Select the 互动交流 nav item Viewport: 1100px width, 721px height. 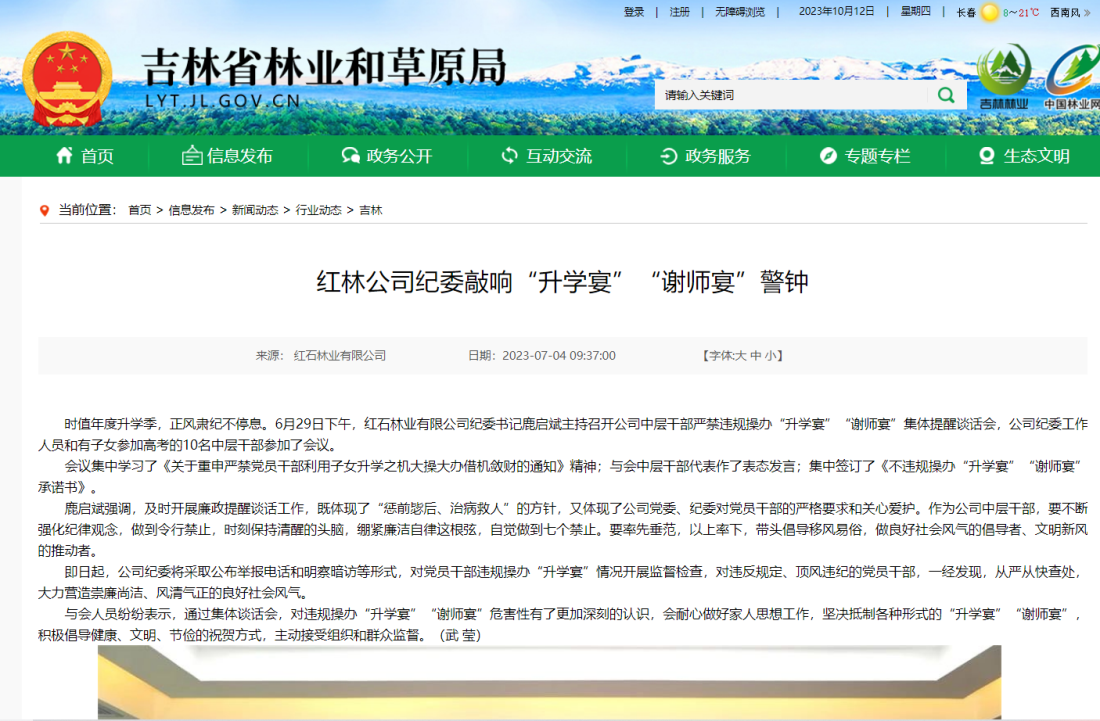(546, 156)
